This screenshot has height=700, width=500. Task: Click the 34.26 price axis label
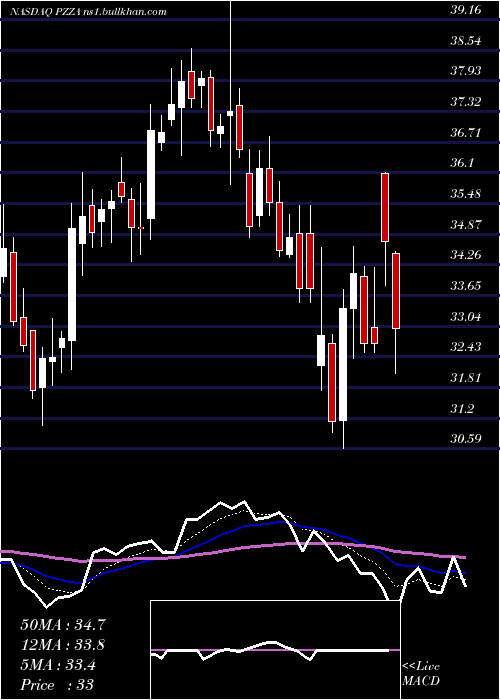coord(466,255)
